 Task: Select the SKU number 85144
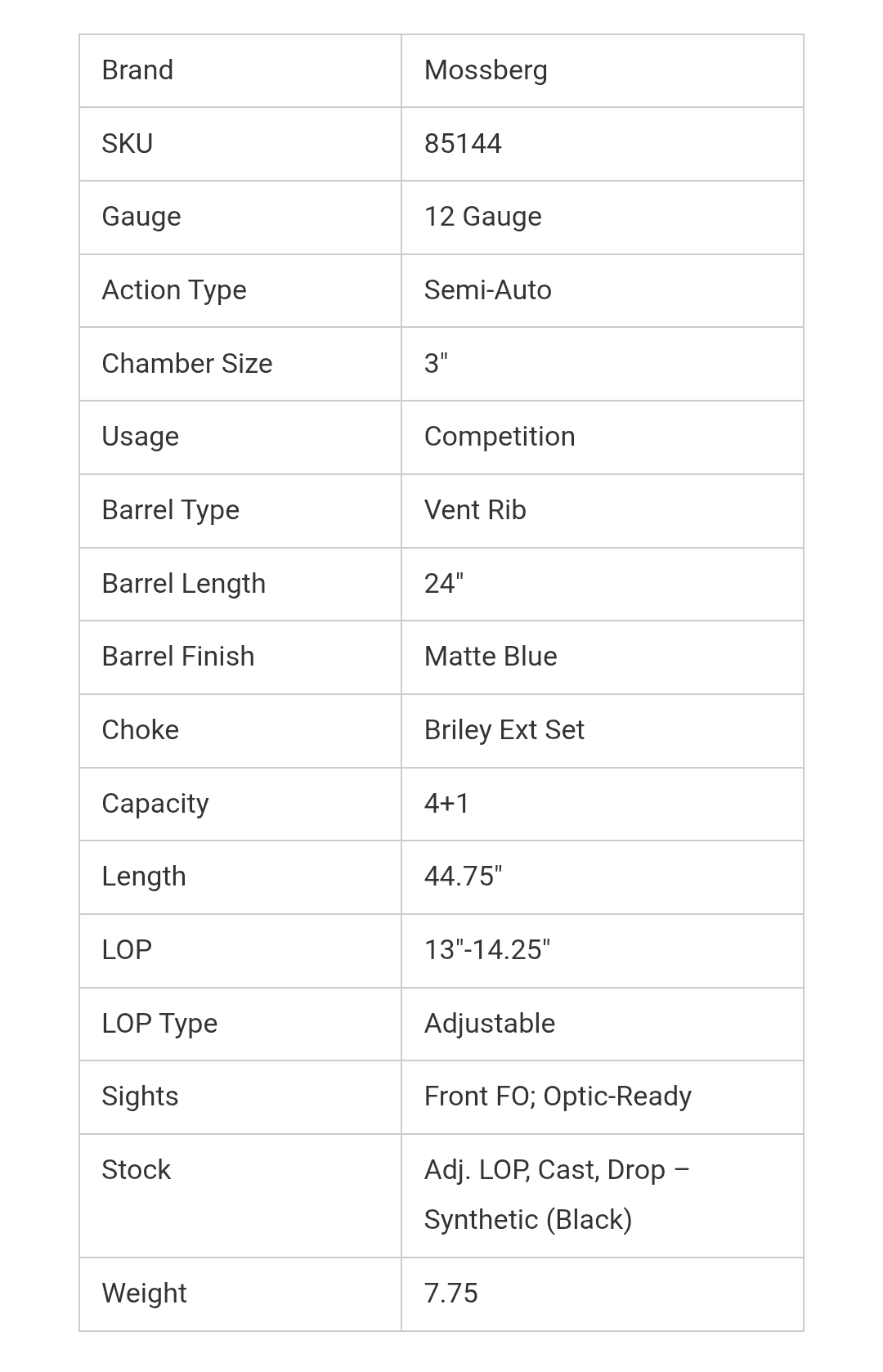coord(463,144)
